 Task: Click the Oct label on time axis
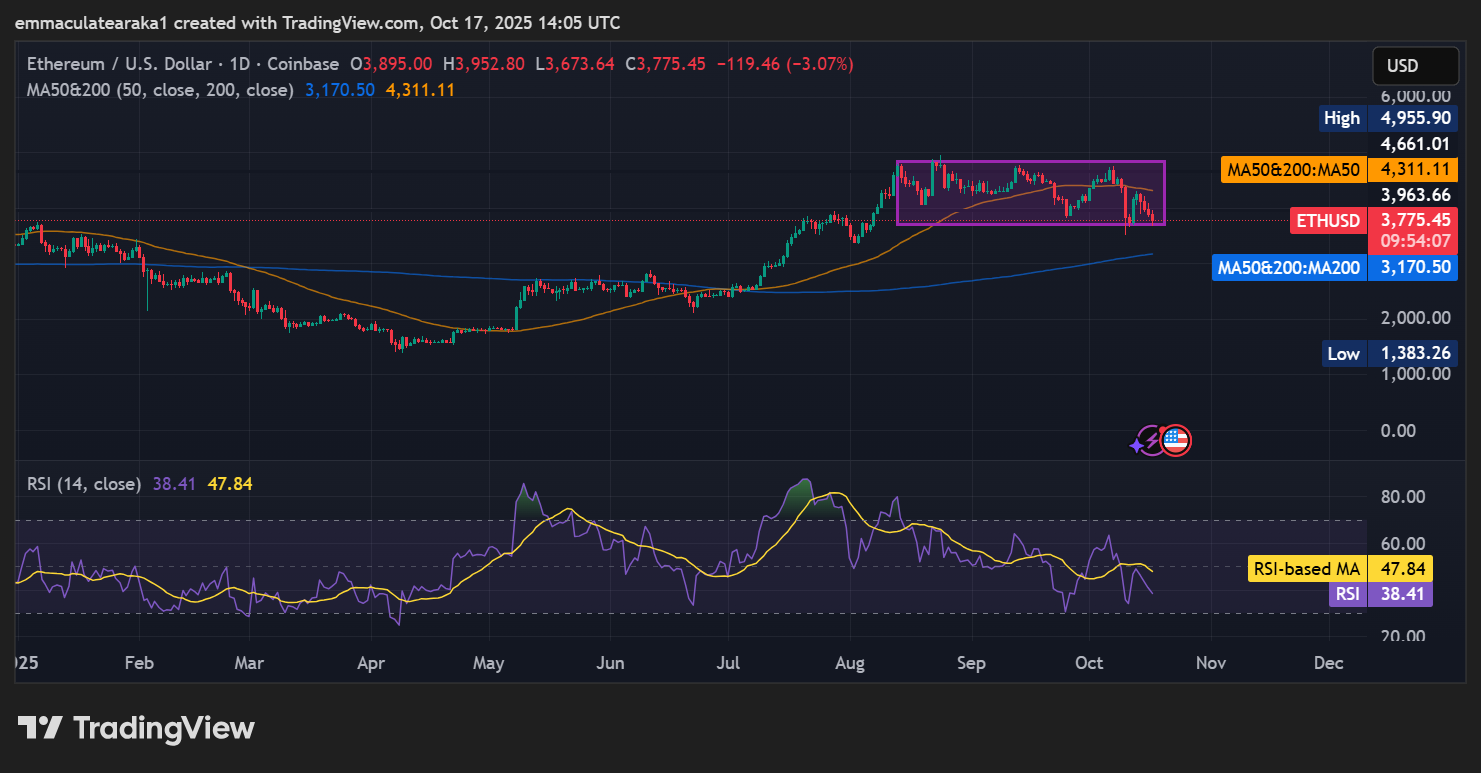pyautogui.click(x=1088, y=663)
